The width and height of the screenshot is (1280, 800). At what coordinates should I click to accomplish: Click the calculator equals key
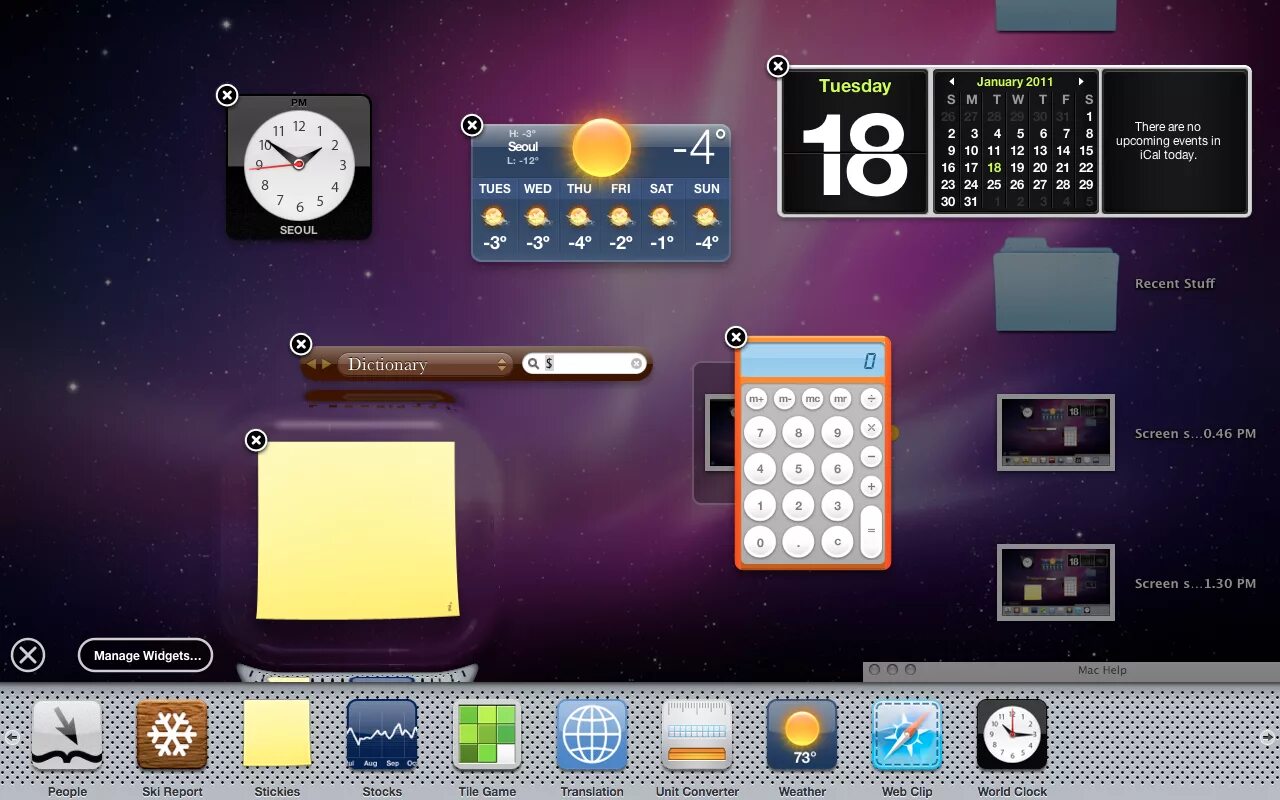[x=871, y=532]
